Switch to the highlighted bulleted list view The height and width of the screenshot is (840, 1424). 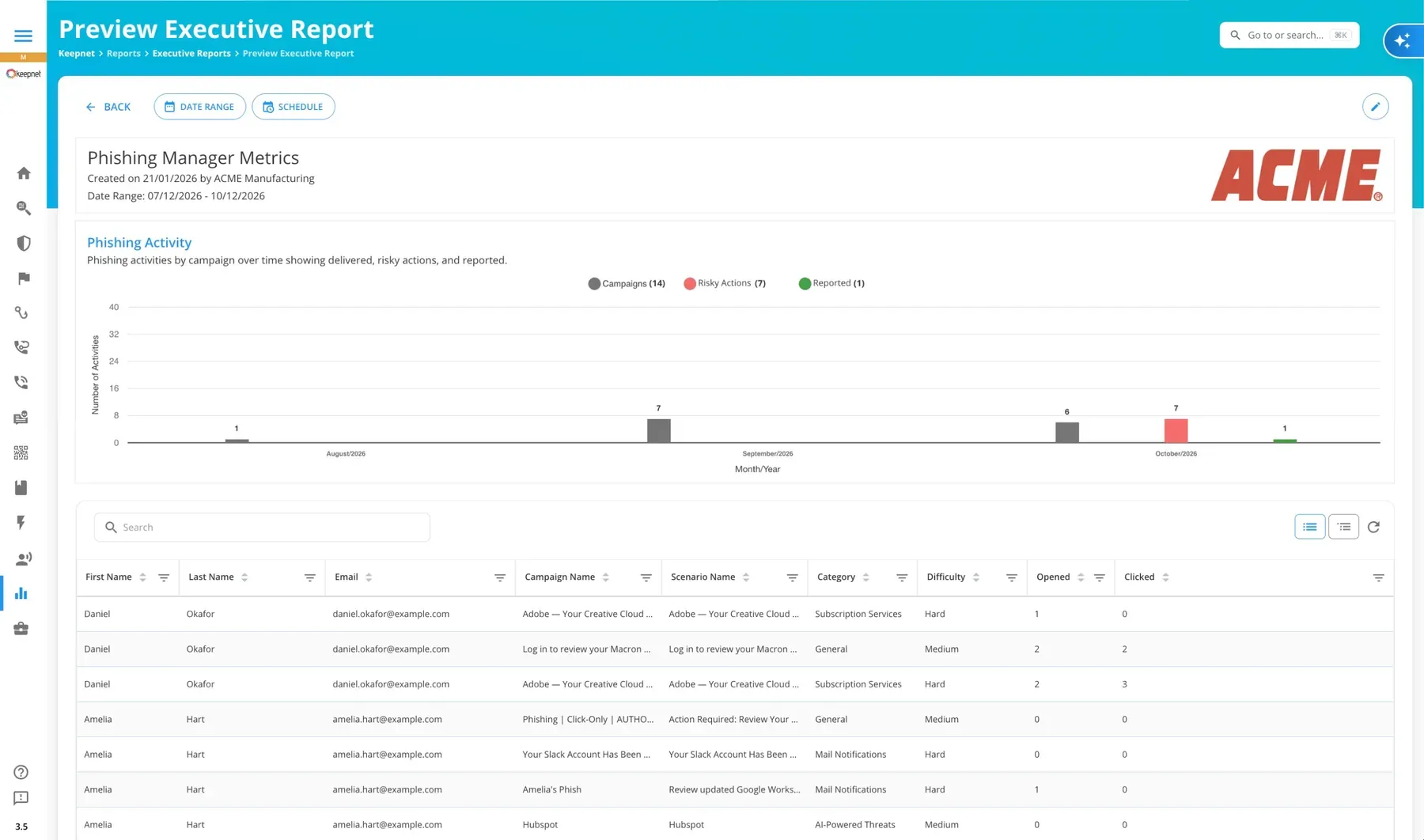point(1310,527)
